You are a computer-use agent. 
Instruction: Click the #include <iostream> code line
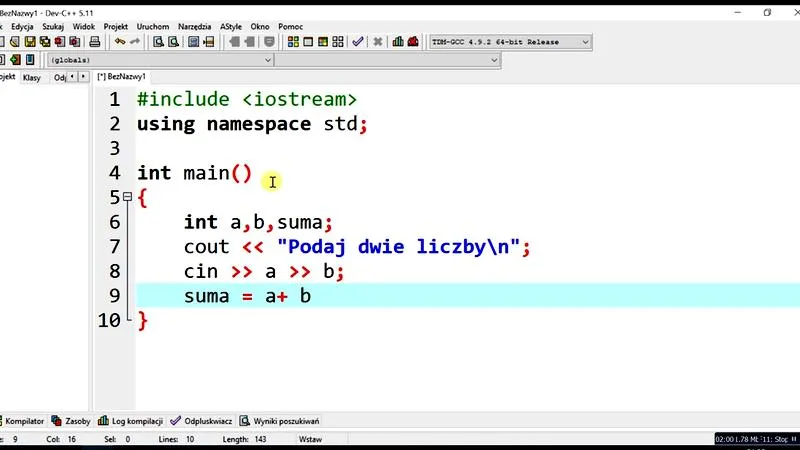pos(247,99)
